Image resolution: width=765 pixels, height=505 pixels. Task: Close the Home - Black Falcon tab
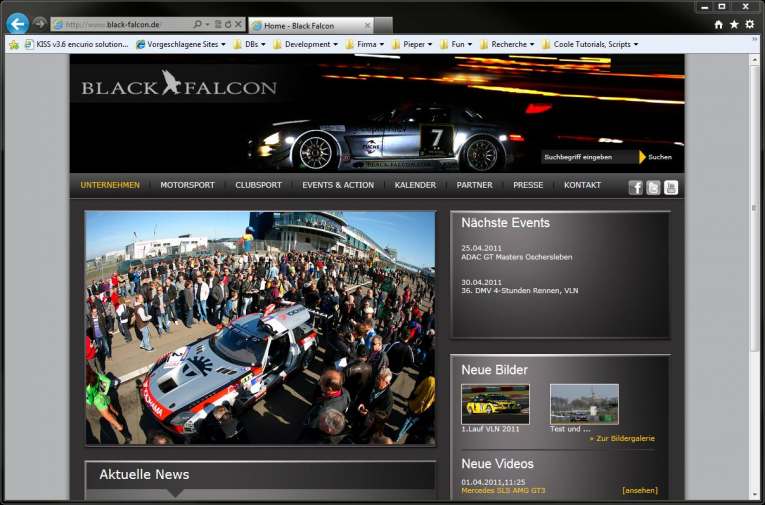367,25
